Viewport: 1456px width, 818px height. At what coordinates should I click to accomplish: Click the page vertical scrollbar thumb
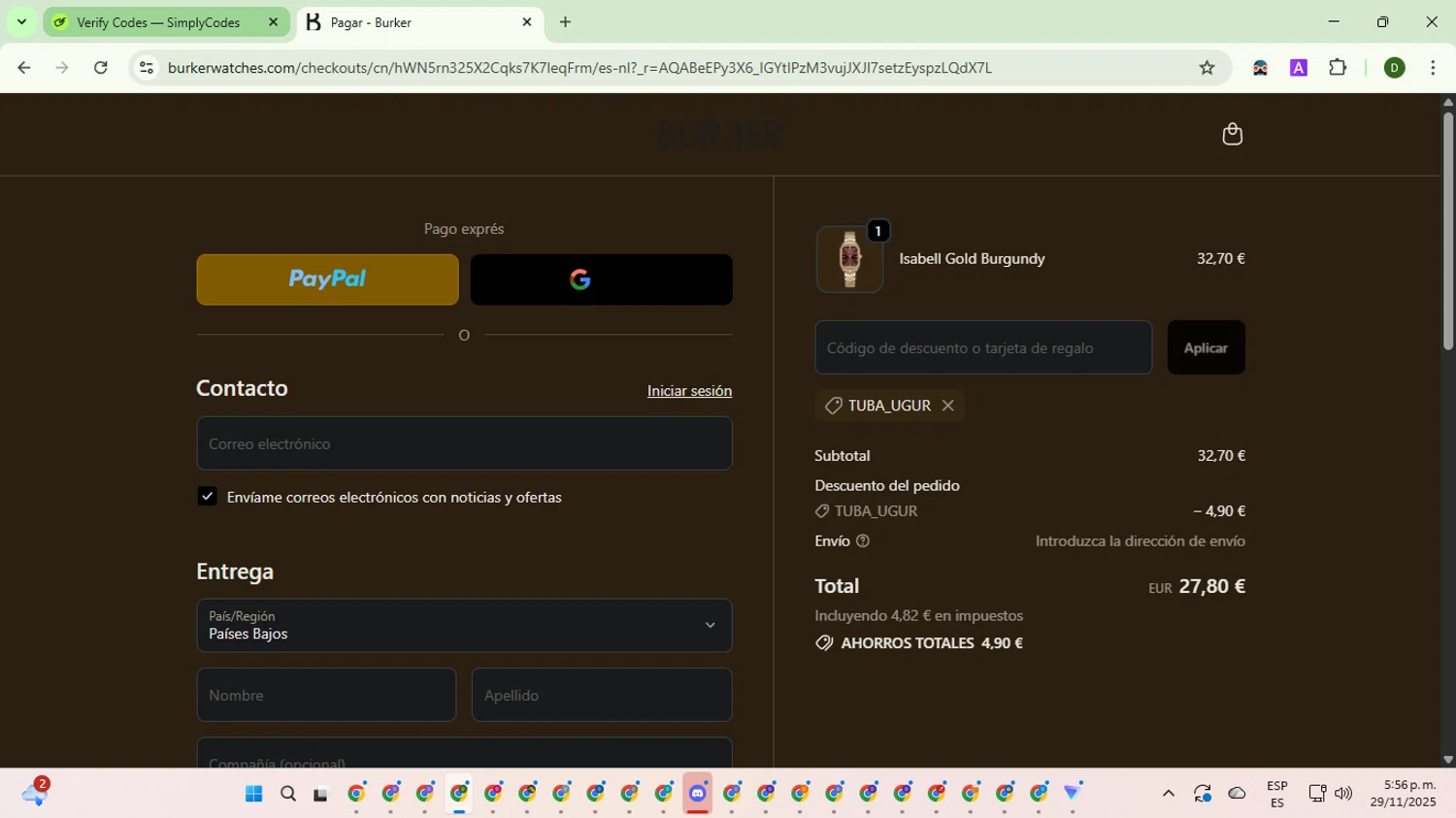(1448, 231)
